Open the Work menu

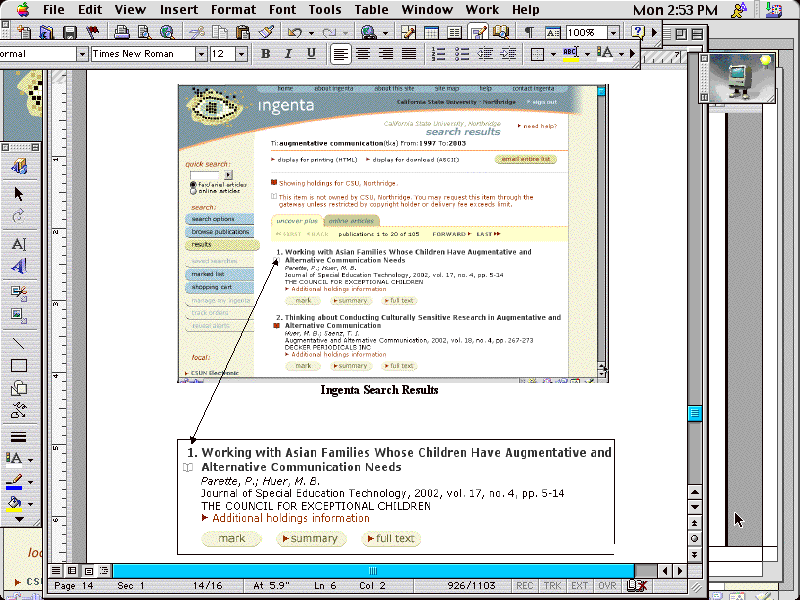[482, 10]
